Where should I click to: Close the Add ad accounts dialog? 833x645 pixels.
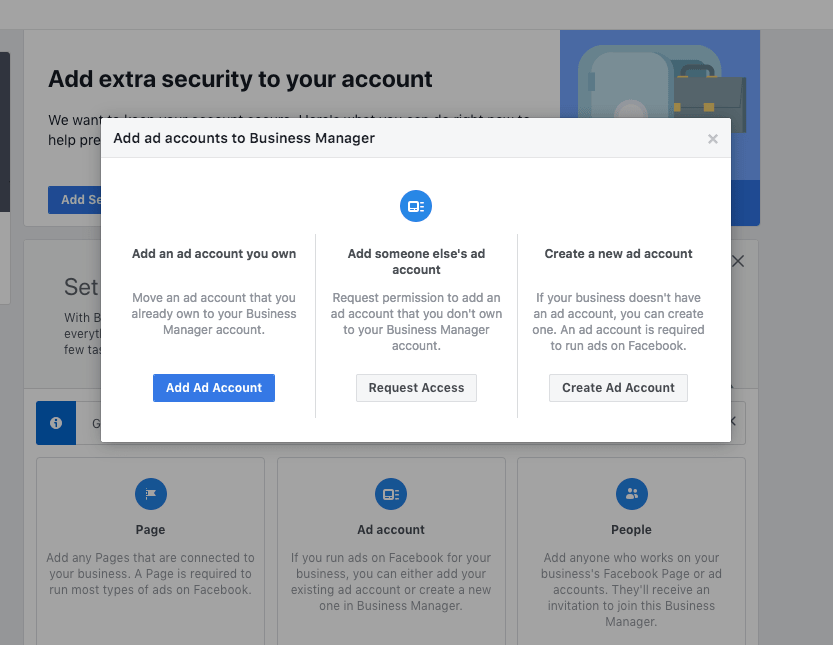712,139
